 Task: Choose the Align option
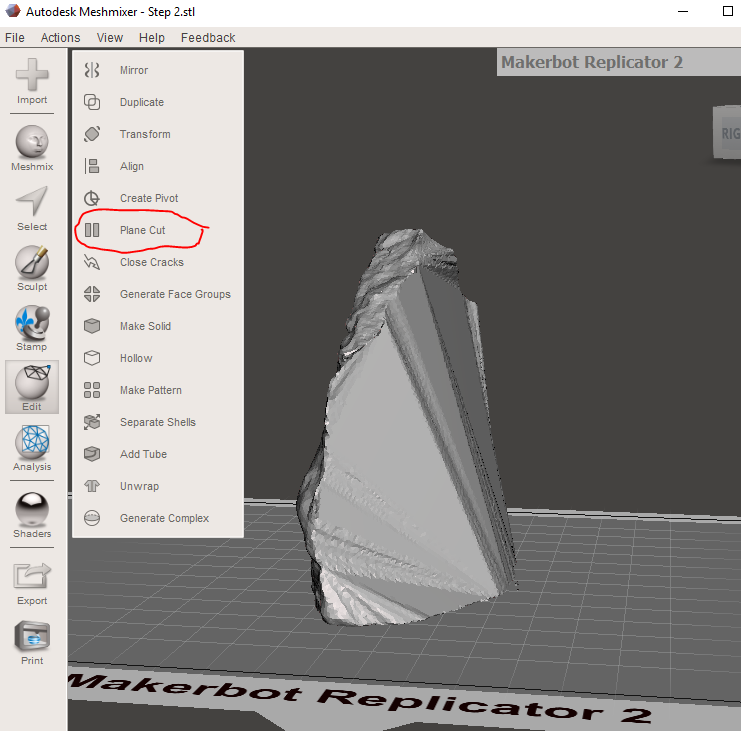pyautogui.click(x=158, y=166)
